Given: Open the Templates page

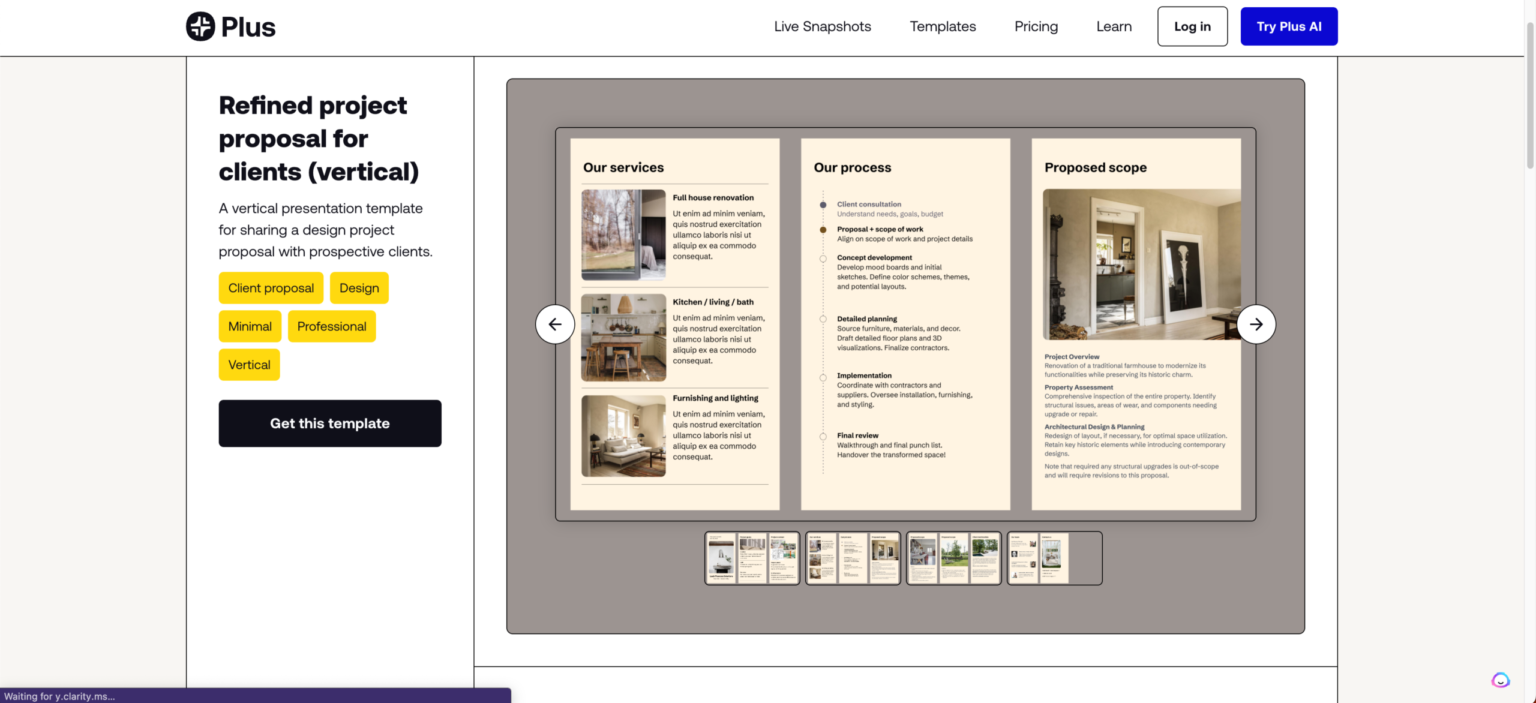Looking at the screenshot, I should tap(942, 26).
